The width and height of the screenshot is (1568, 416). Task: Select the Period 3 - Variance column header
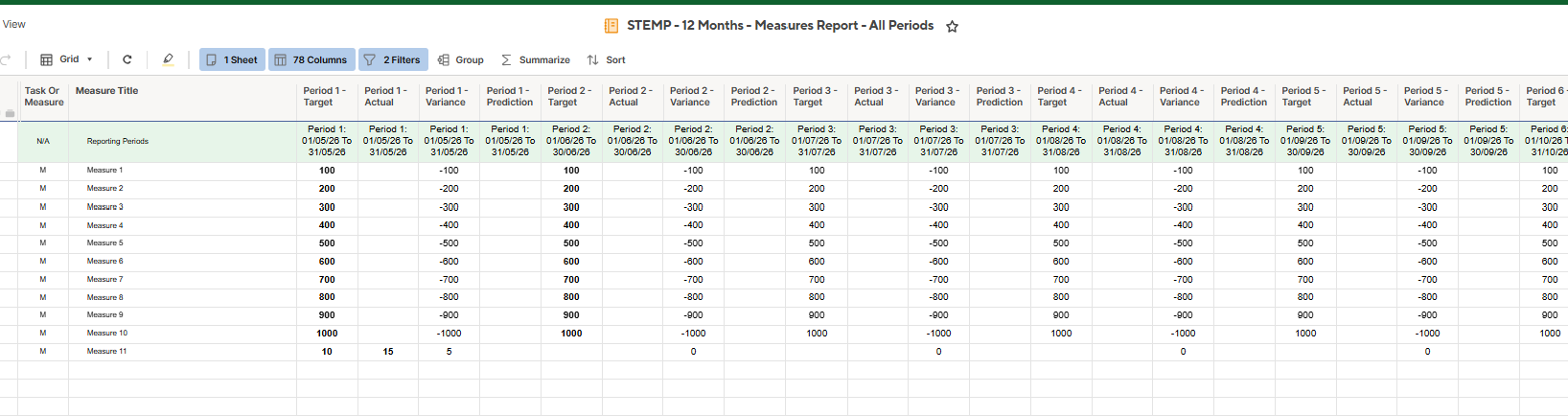tap(938, 97)
